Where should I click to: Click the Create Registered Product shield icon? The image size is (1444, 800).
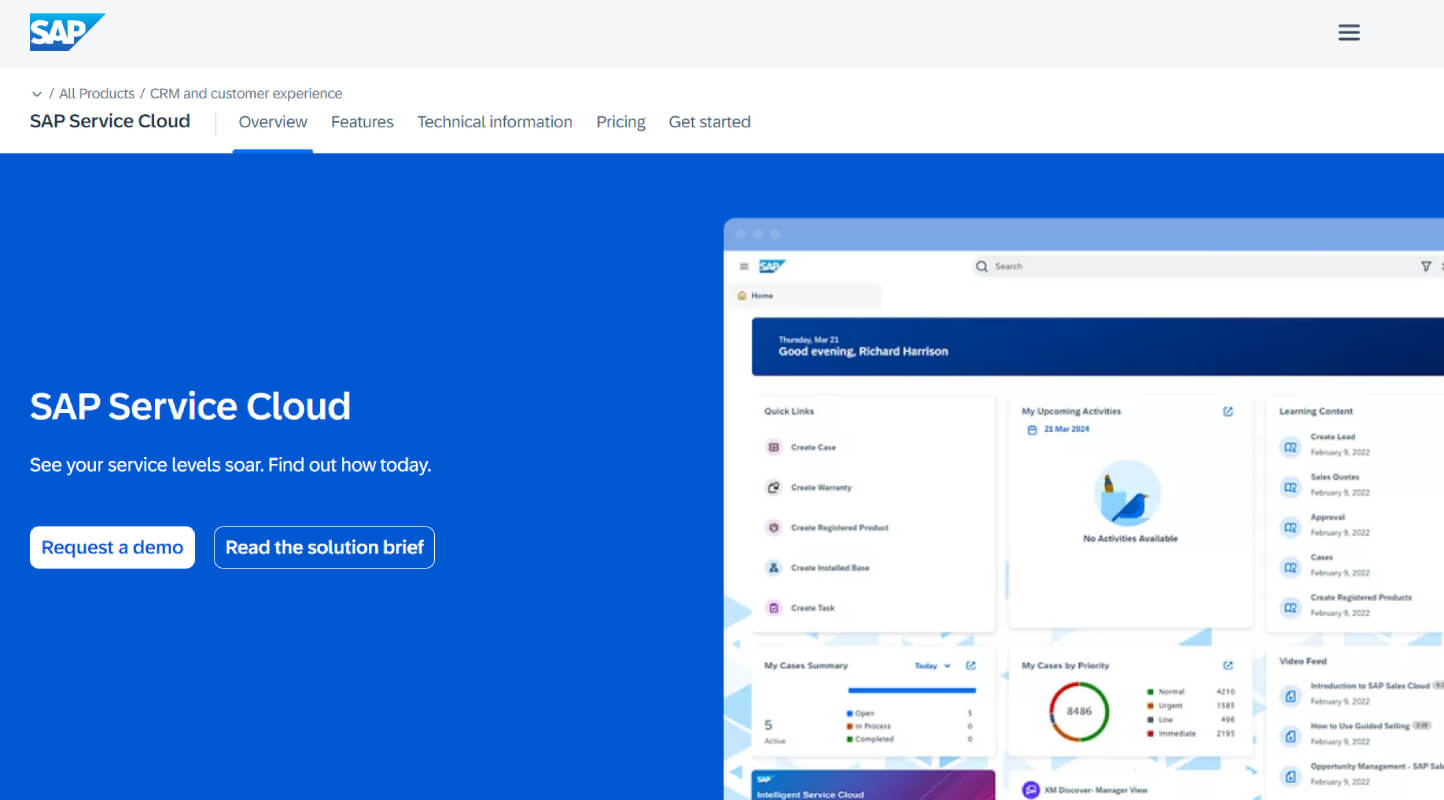[773, 527]
